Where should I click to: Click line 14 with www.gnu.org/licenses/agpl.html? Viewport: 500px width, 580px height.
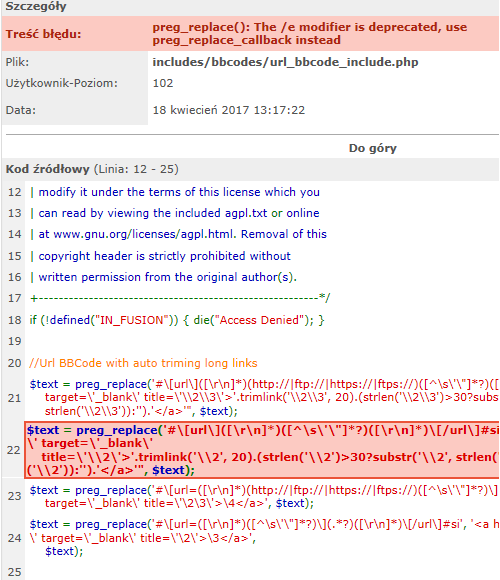pos(178,235)
